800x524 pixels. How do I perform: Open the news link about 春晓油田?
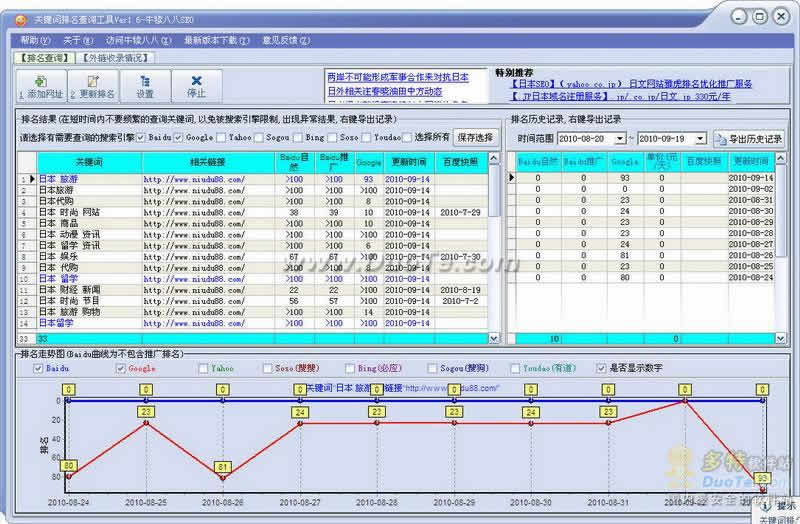click(x=385, y=92)
